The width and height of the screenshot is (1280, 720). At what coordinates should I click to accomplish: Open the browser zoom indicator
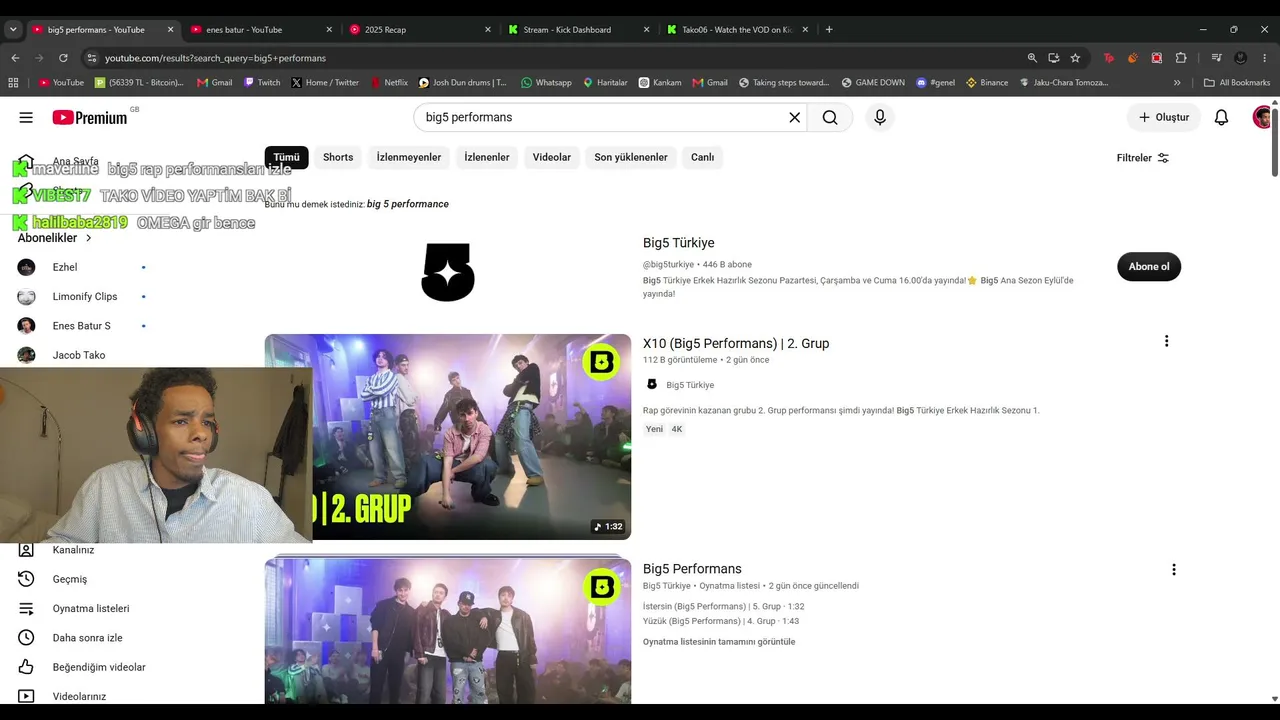[x=1032, y=58]
